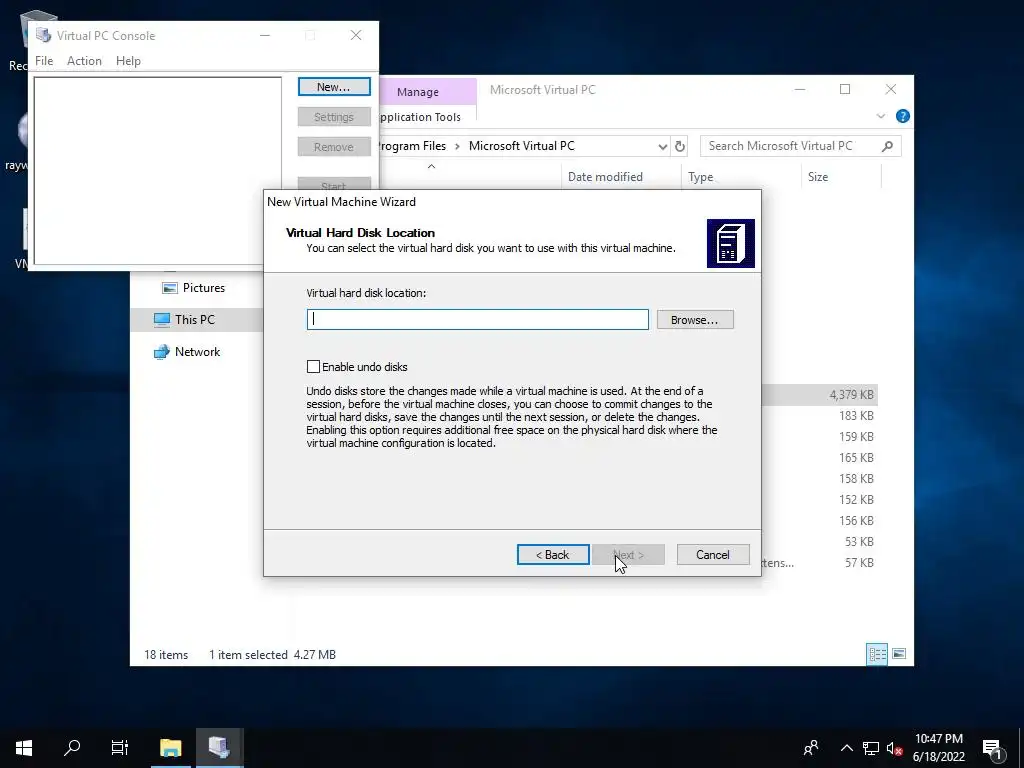Select the 183 KB file size cell
The width and height of the screenshot is (1024, 768).
(x=856, y=416)
